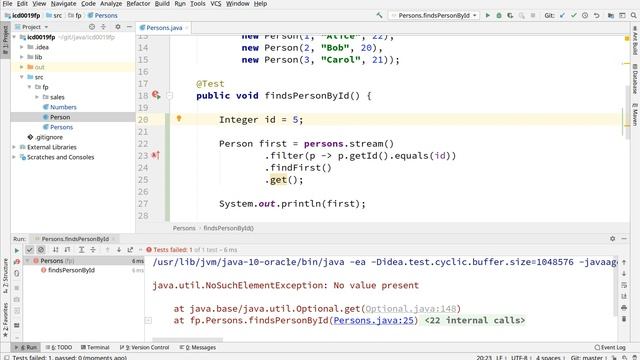Click Git commit green checkmark icon
Image resolution: width=640 pixels, height=360 pixels.
click(x=573, y=15)
